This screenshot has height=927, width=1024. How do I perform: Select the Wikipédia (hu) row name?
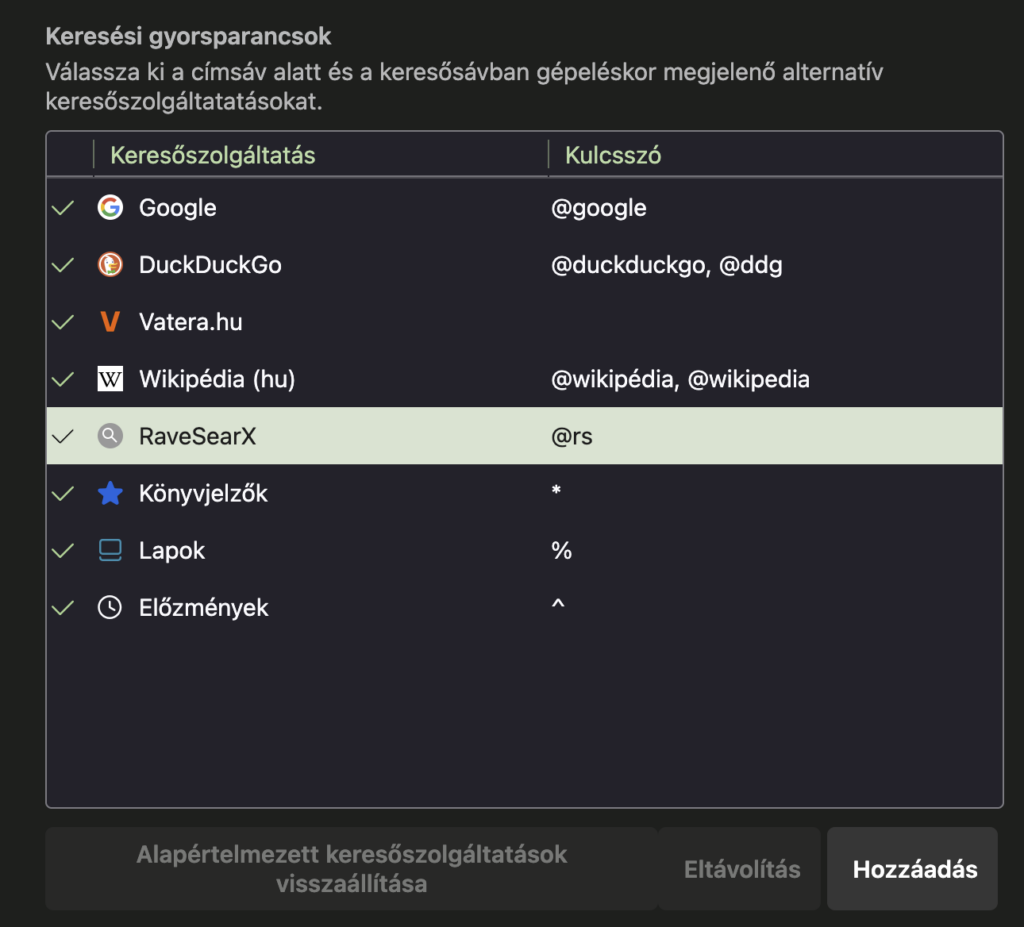[217, 379]
